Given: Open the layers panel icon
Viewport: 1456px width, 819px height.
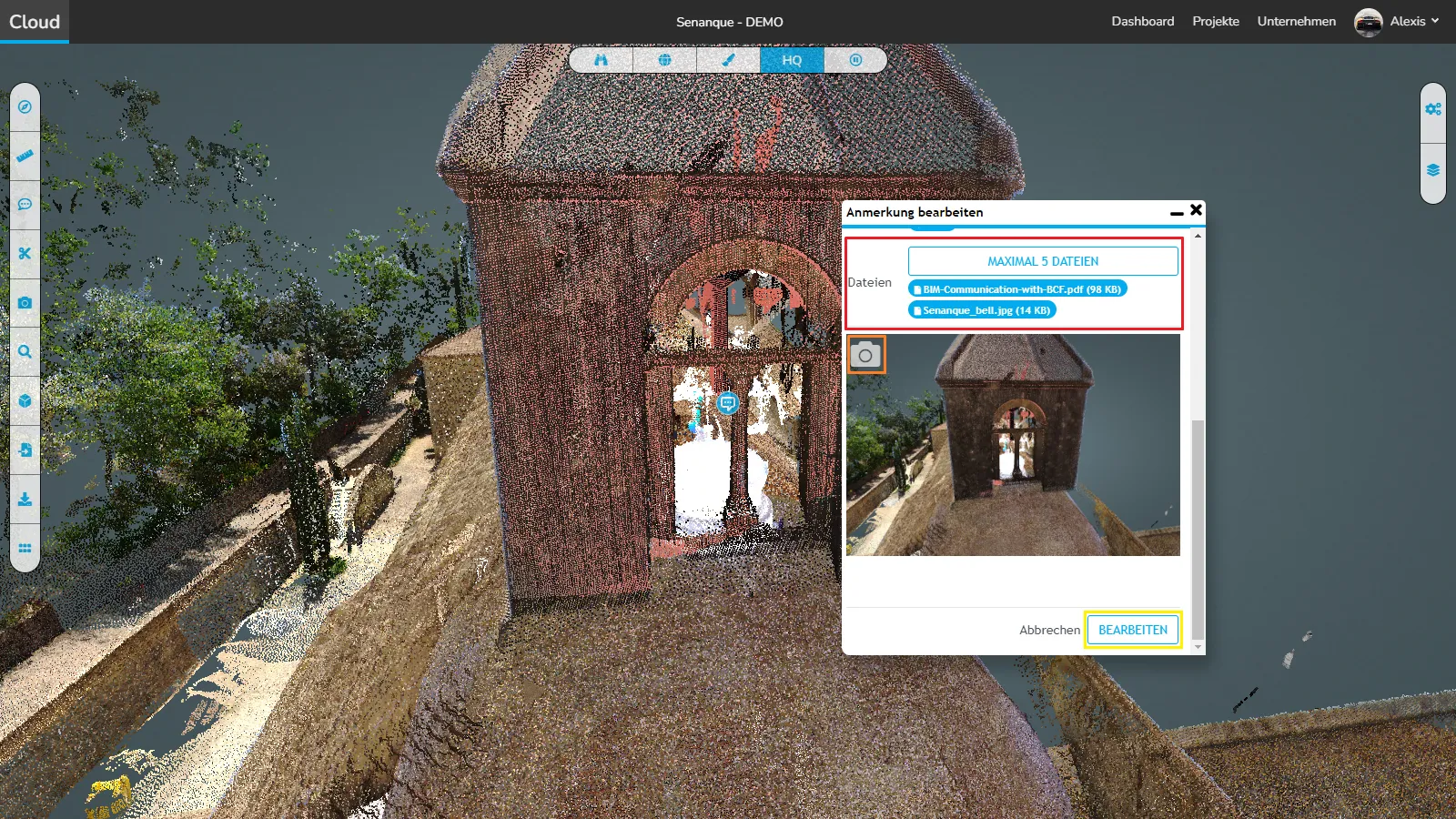Looking at the screenshot, I should [1433, 170].
